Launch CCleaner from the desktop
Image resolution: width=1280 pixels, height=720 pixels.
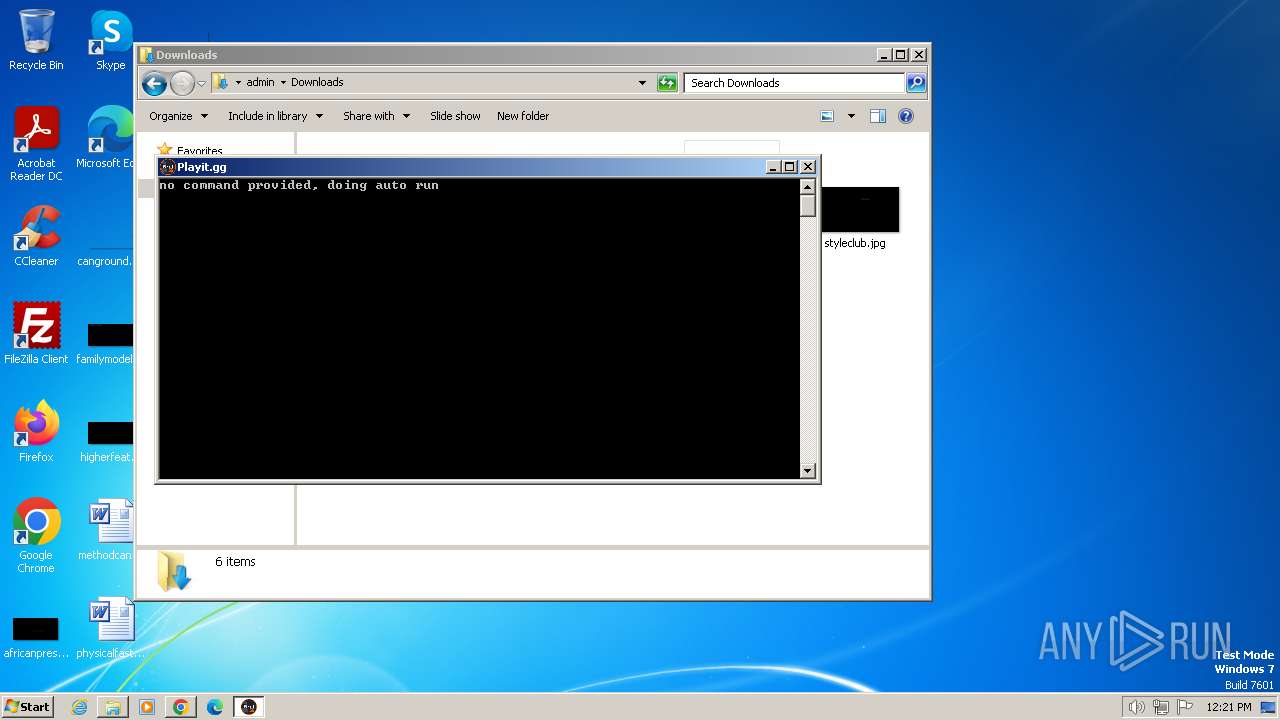36,236
